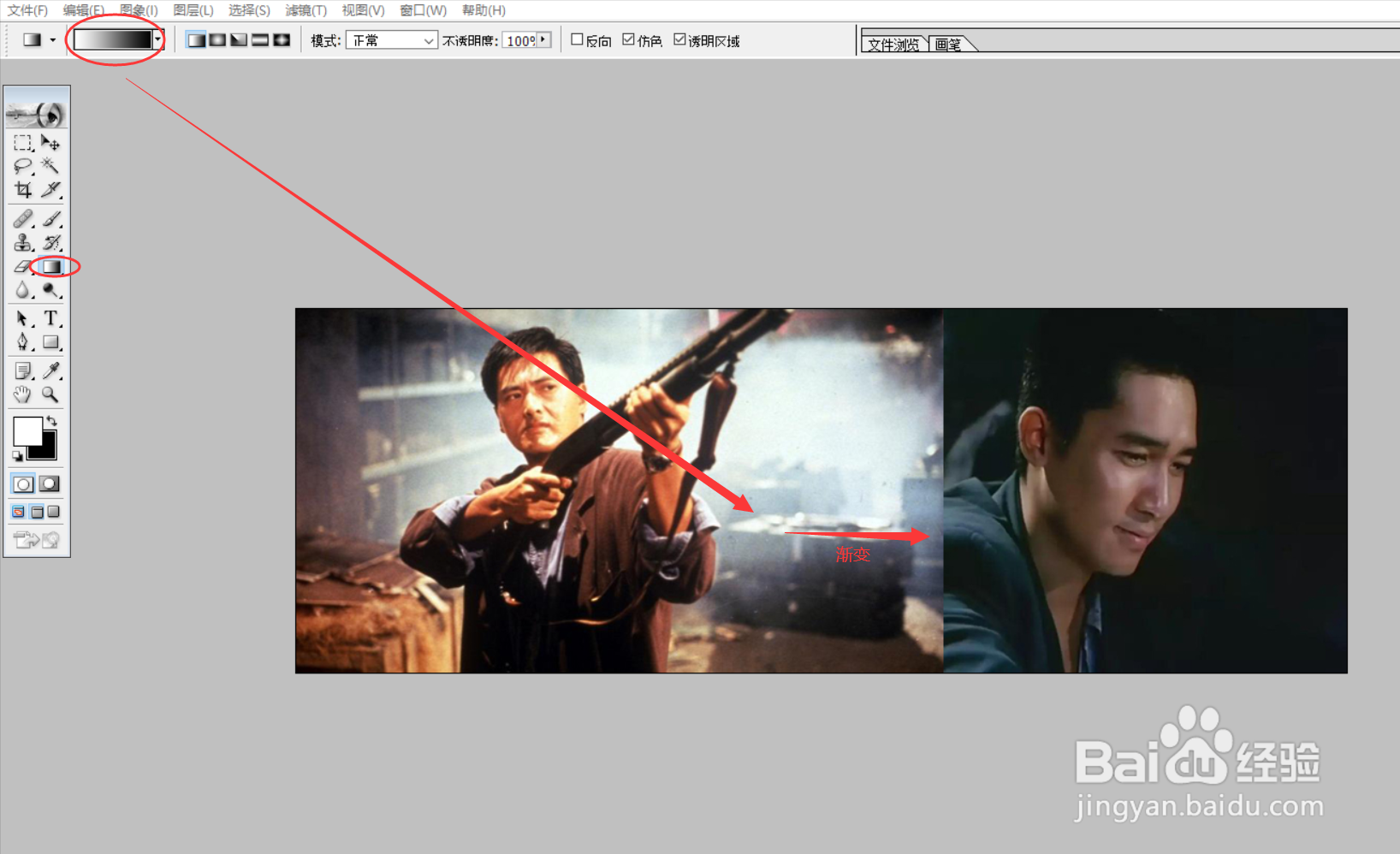Viewport: 1400px width, 854px height.
Task: Open the 选择(S) menu
Action: [x=249, y=10]
